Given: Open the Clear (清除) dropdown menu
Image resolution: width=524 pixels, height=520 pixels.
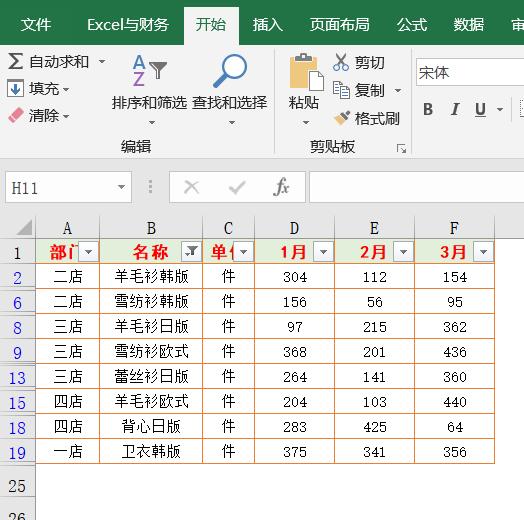Looking at the screenshot, I should click(66, 116).
